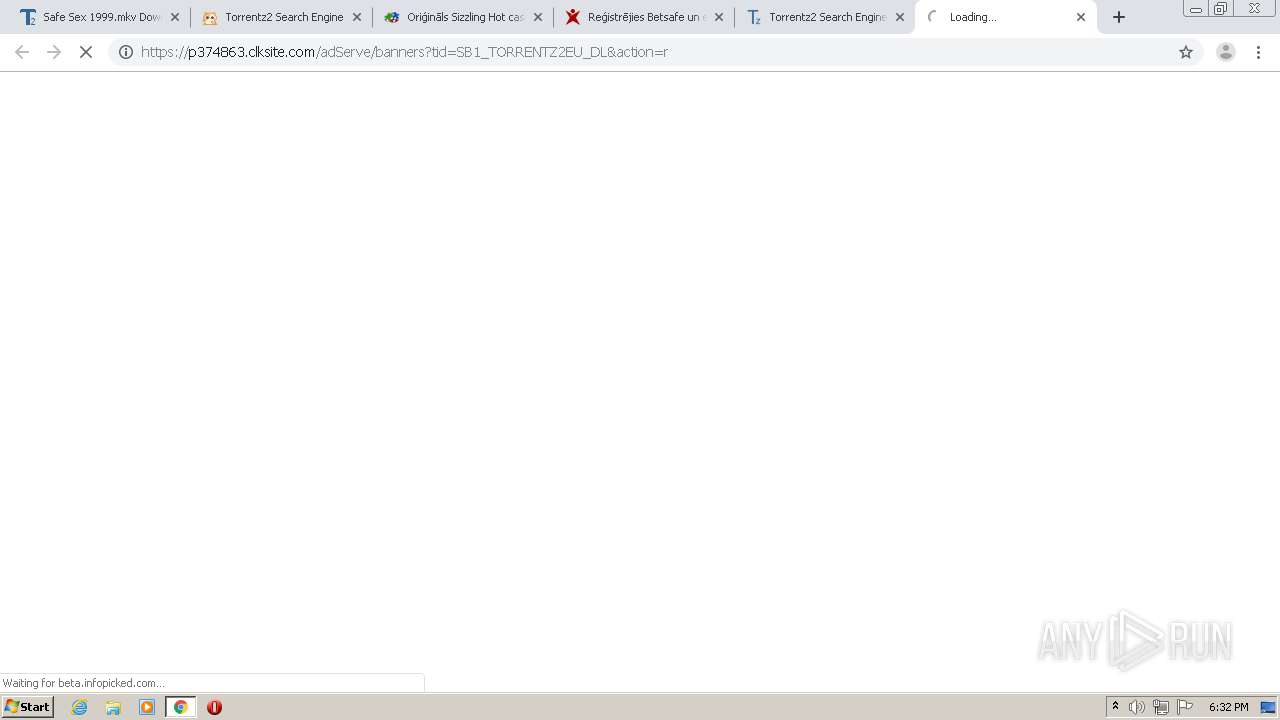Click the address bar URL
Viewport: 1280px width, 720px height.
click(x=404, y=52)
